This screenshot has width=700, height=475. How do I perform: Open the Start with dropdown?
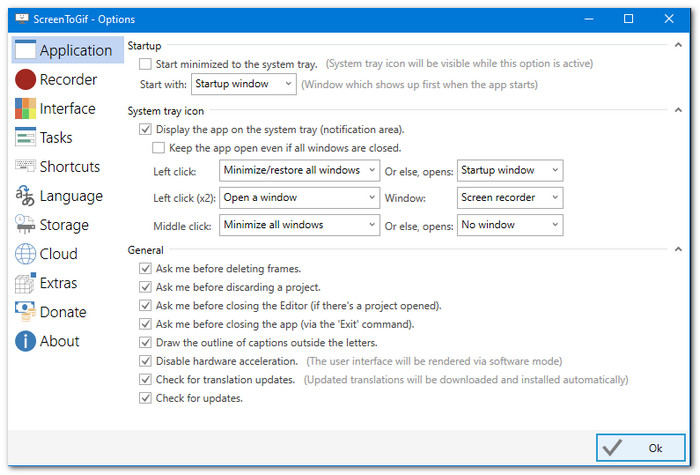tap(244, 84)
